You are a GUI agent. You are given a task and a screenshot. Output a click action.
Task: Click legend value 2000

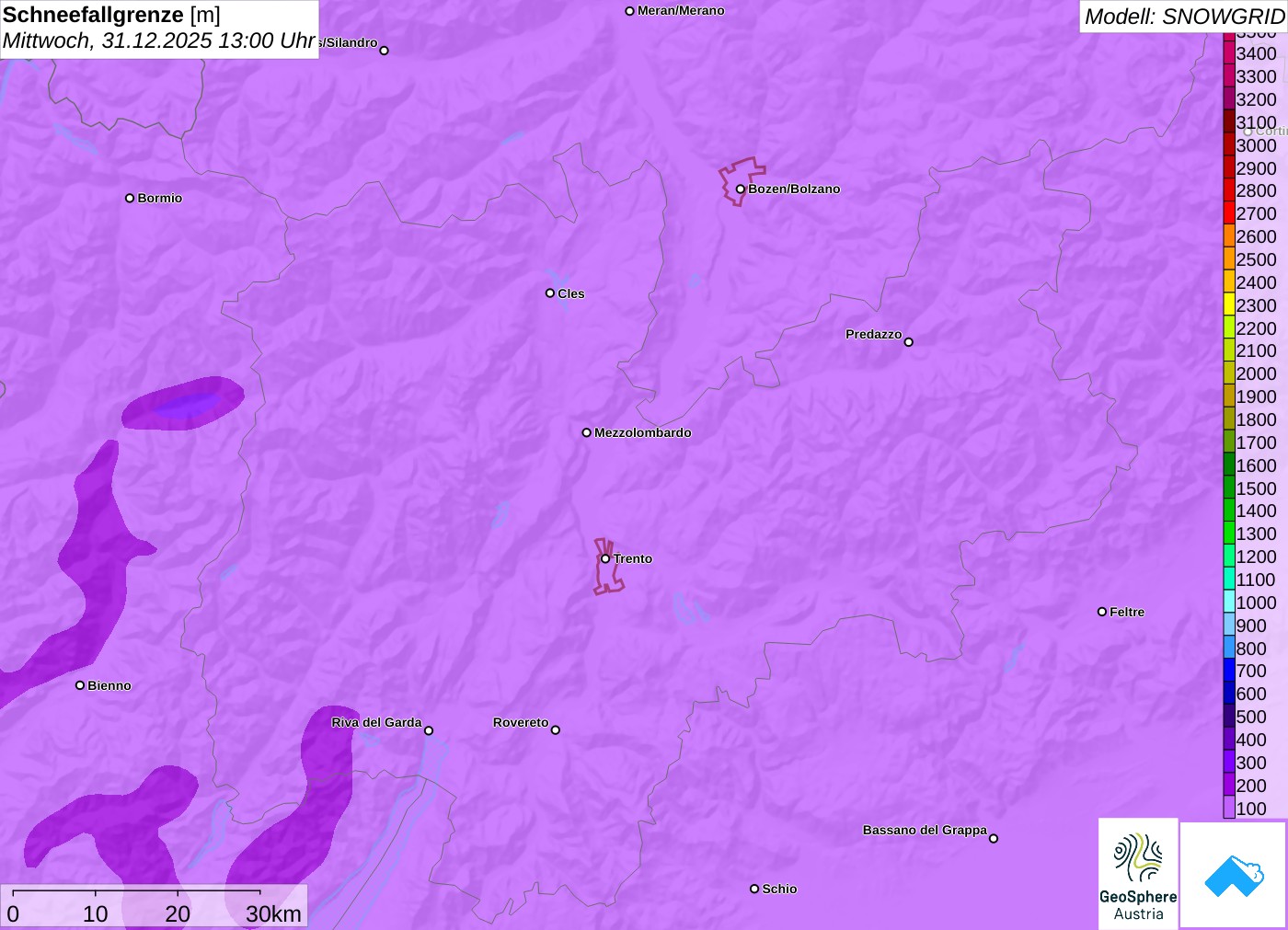pyautogui.click(x=1256, y=373)
